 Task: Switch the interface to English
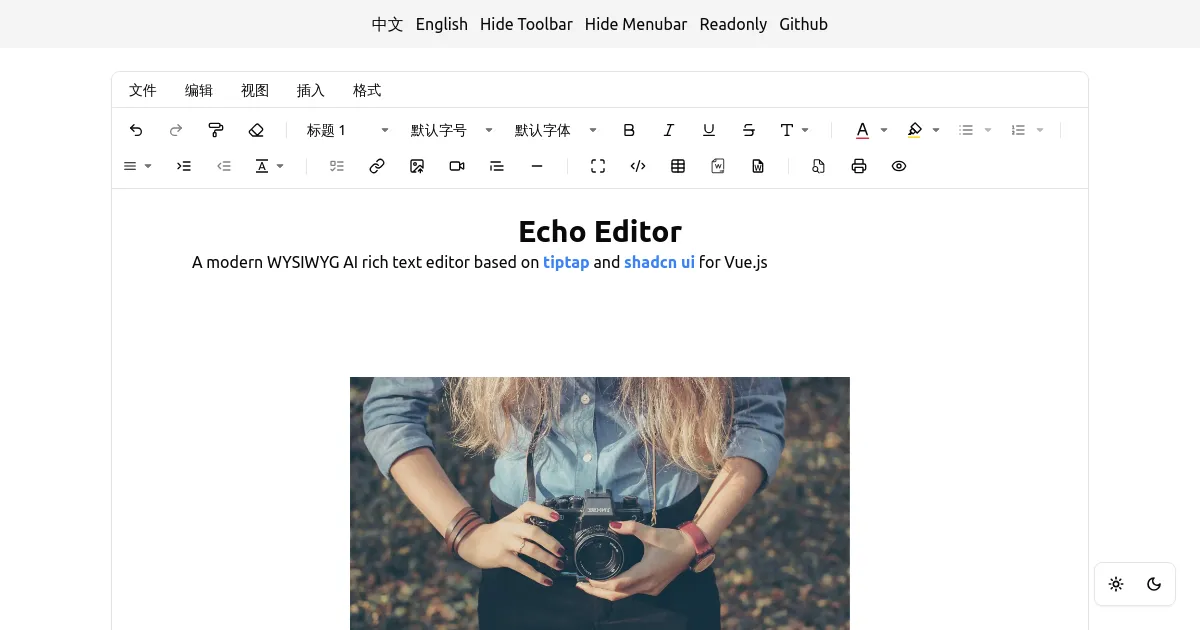pyautogui.click(x=441, y=24)
